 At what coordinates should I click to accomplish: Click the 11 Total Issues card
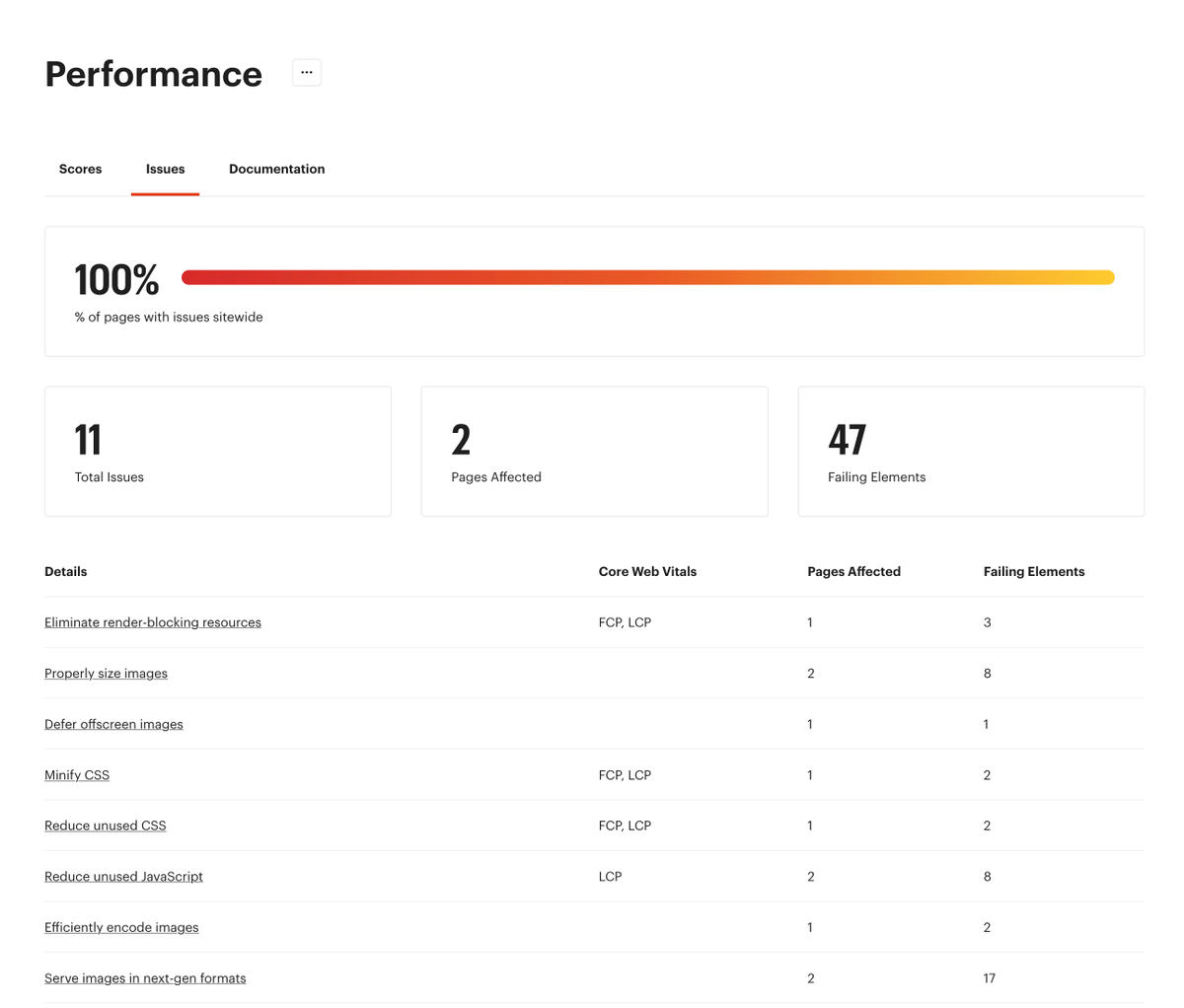218,451
